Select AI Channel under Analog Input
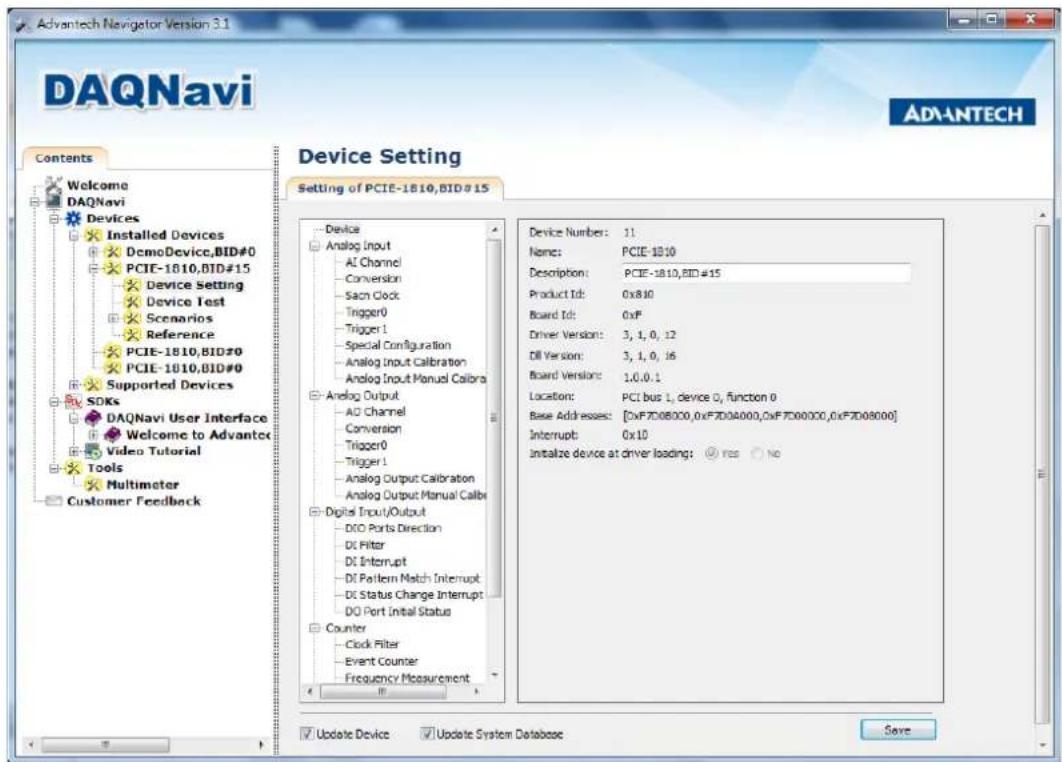The image size is (1062, 762). click(373, 262)
